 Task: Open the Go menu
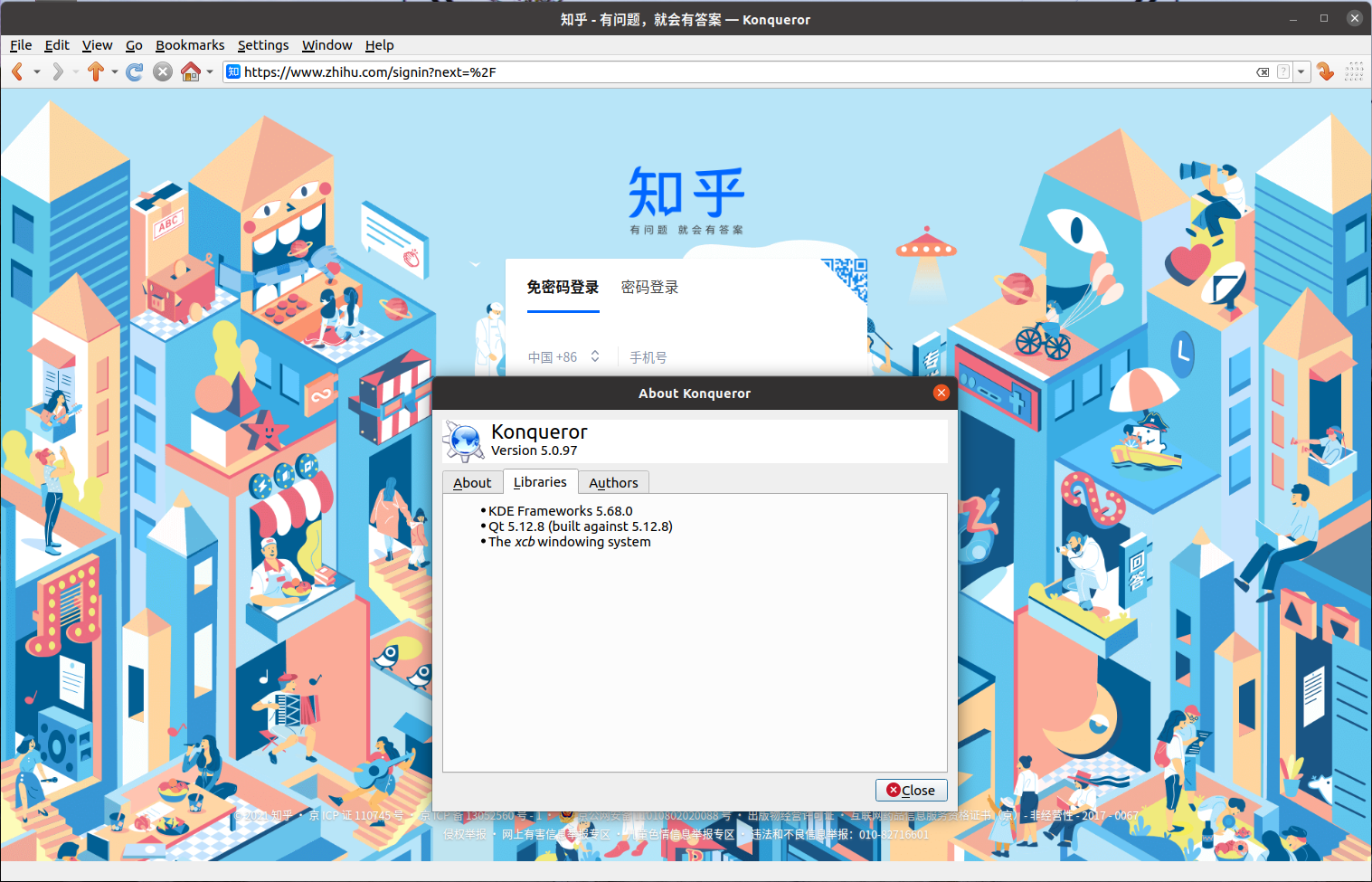pos(134,45)
